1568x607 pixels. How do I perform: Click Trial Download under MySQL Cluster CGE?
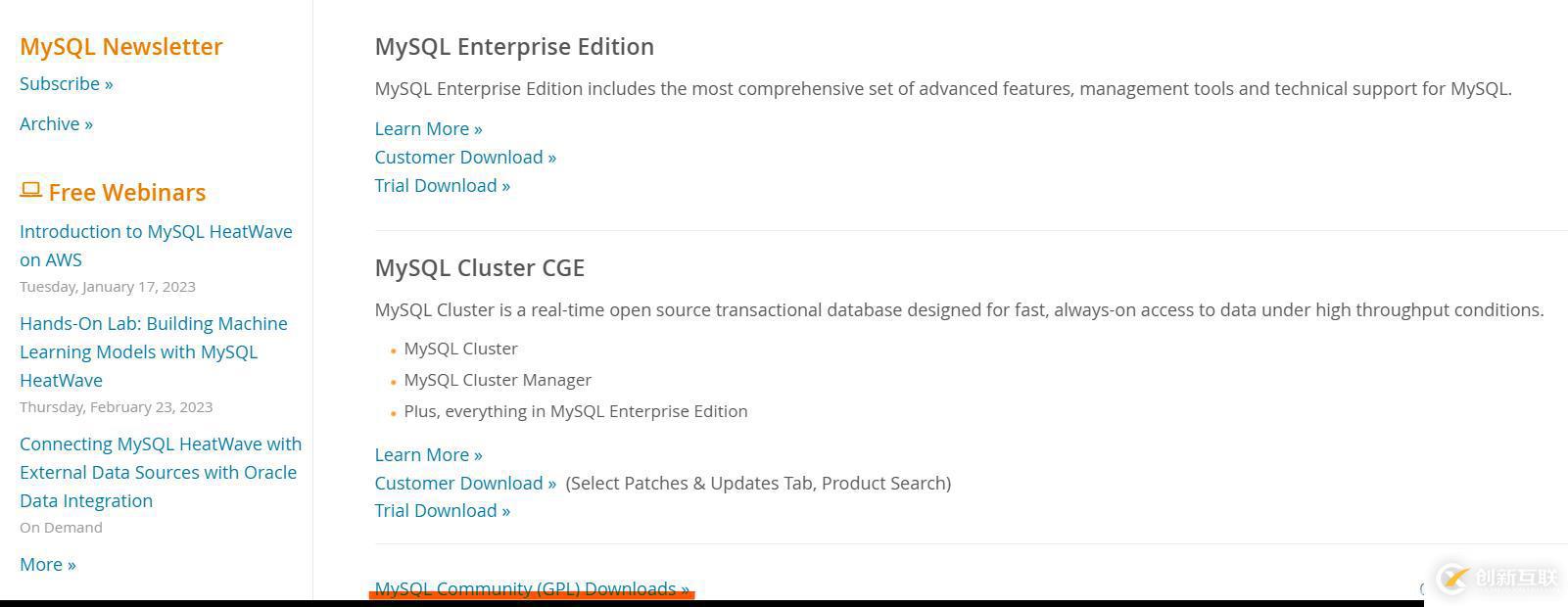442,511
